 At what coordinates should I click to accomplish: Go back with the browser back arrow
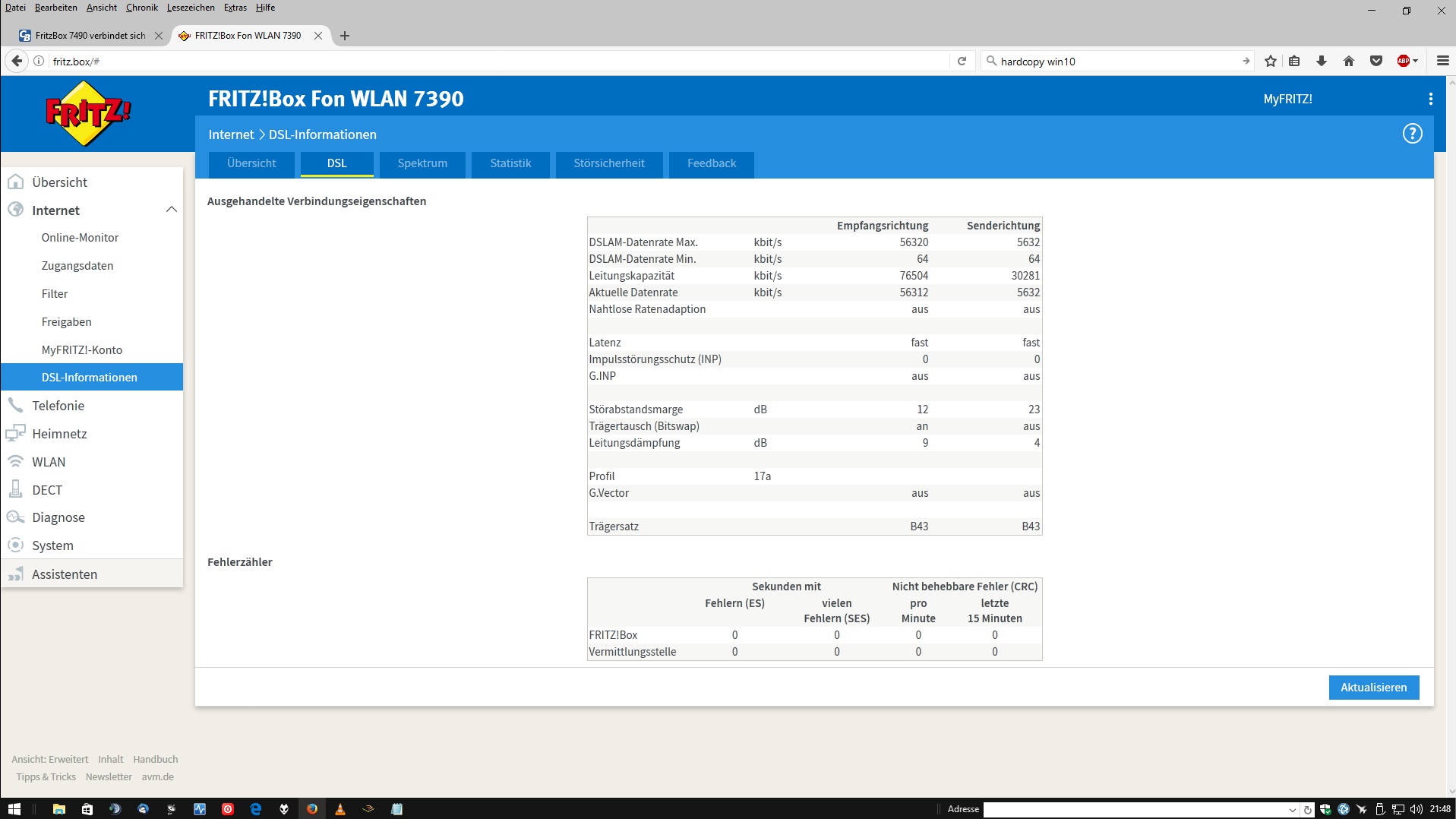pyautogui.click(x=17, y=61)
